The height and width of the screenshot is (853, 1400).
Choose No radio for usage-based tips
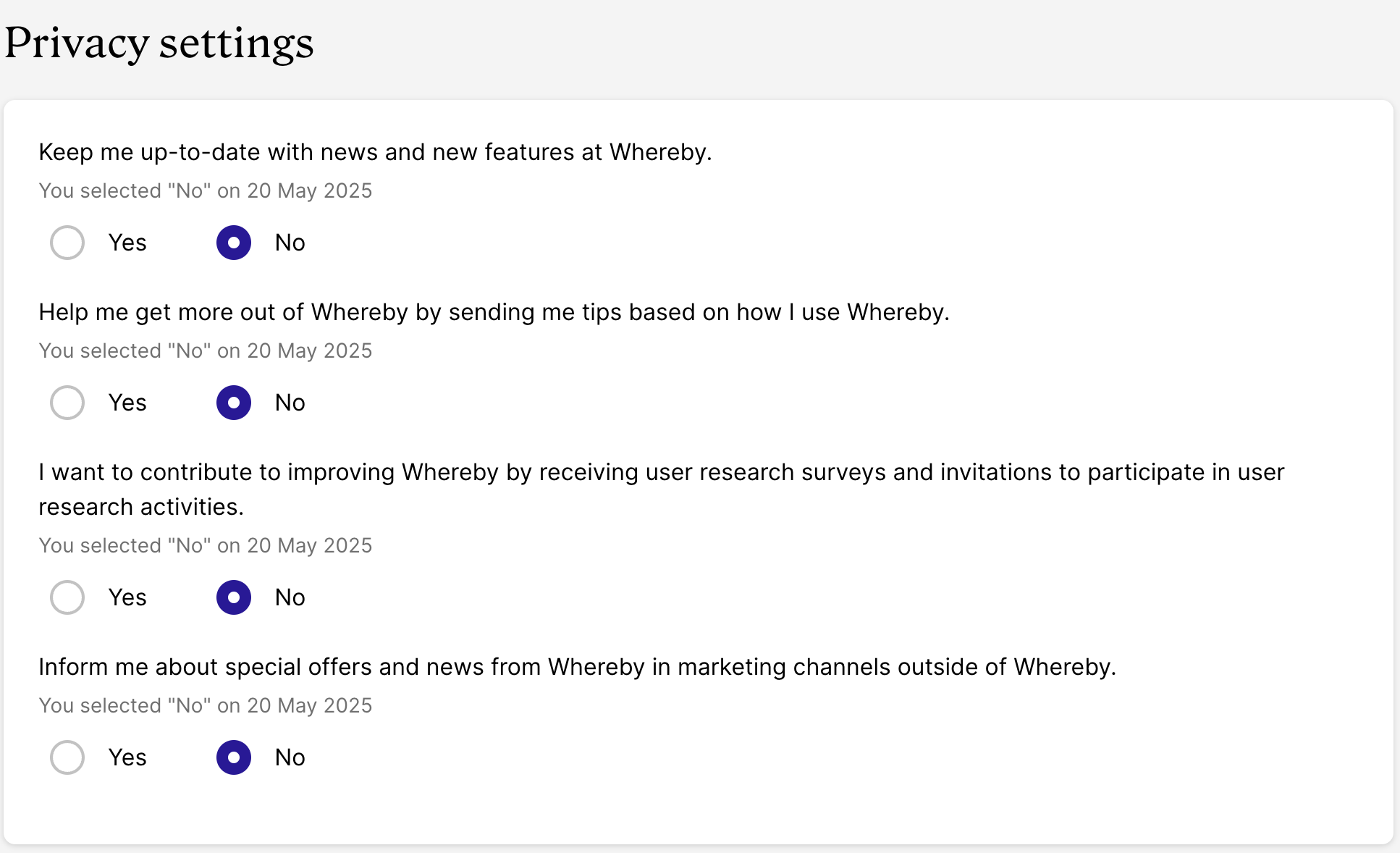[x=234, y=403]
